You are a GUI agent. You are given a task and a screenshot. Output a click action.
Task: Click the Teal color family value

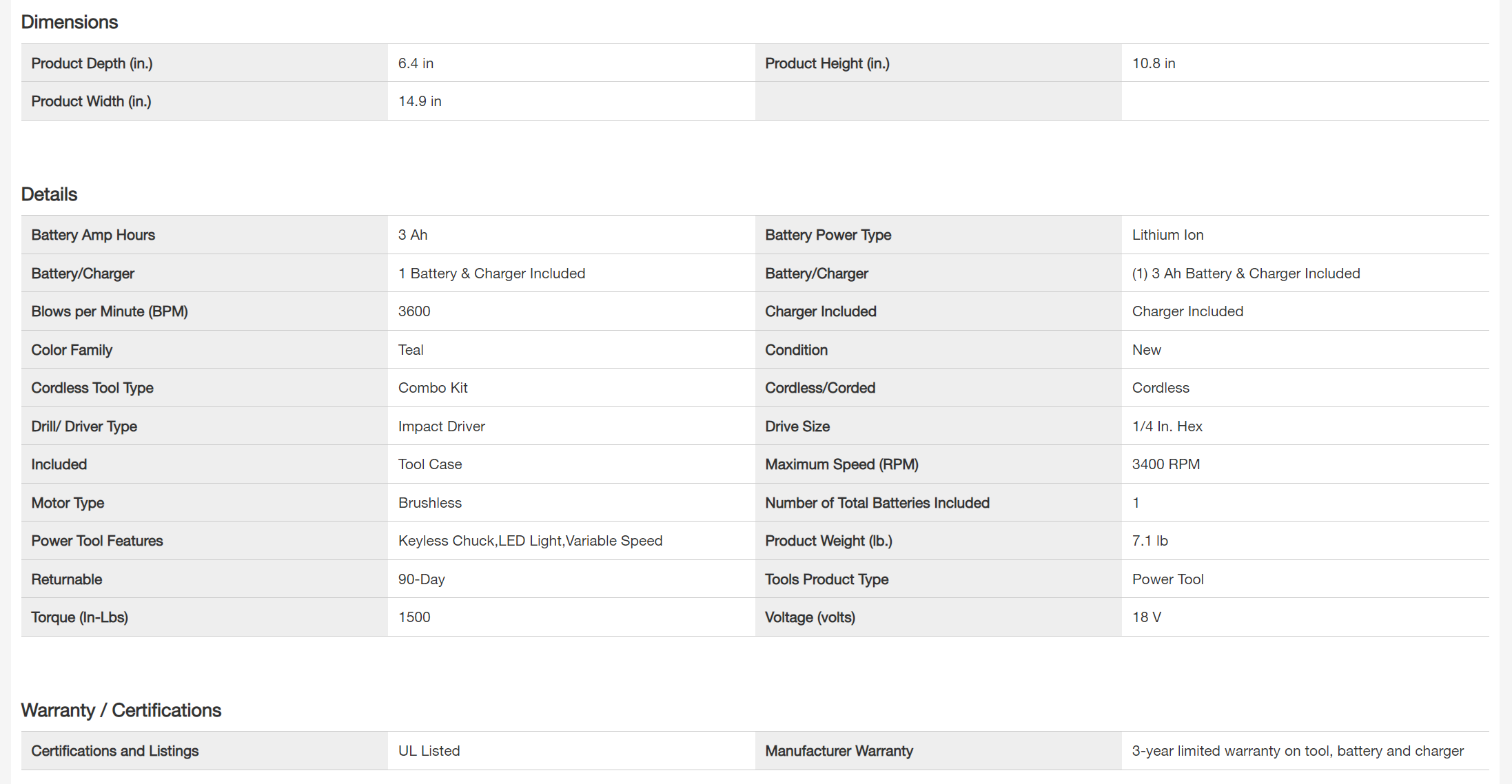pyautogui.click(x=411, y=350)
